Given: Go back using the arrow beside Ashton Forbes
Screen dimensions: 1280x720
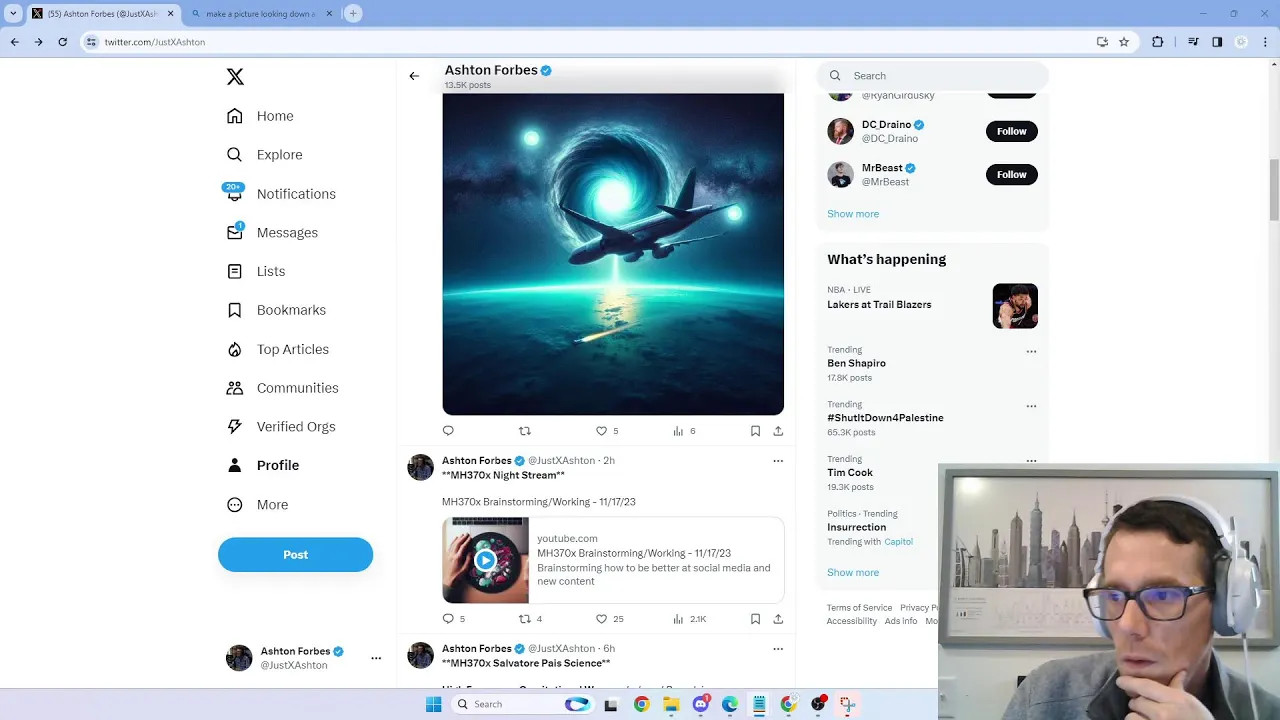Looking at the screenshot, I should (x=414, y=76).
